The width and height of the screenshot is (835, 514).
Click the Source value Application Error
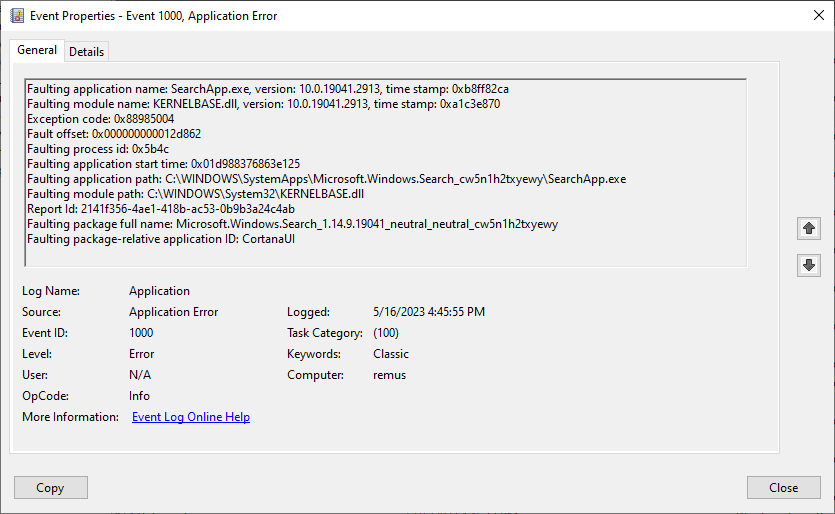point(174,312)
